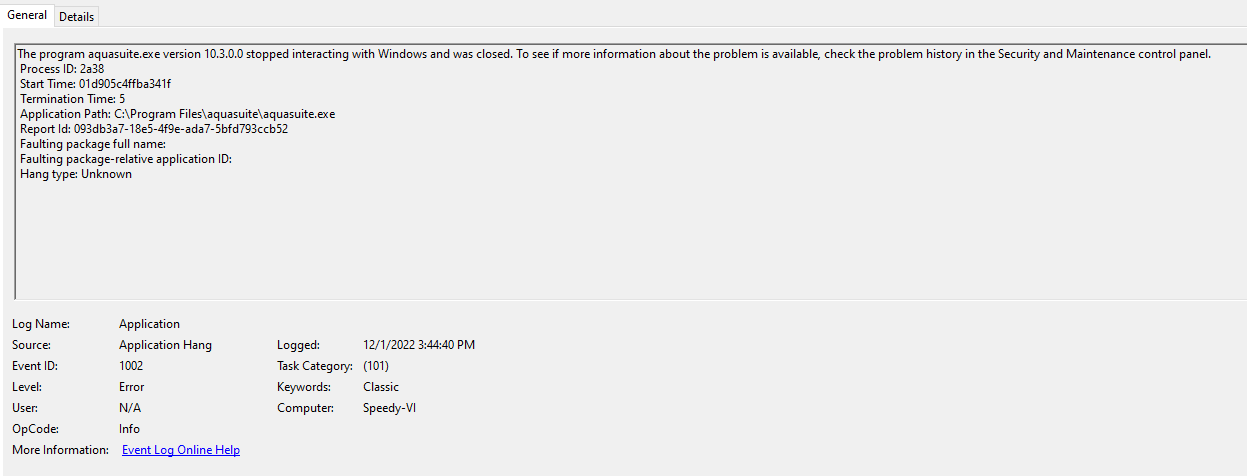Open the Event Log Online Help link

pyautogui.click(x=181, y=450)
